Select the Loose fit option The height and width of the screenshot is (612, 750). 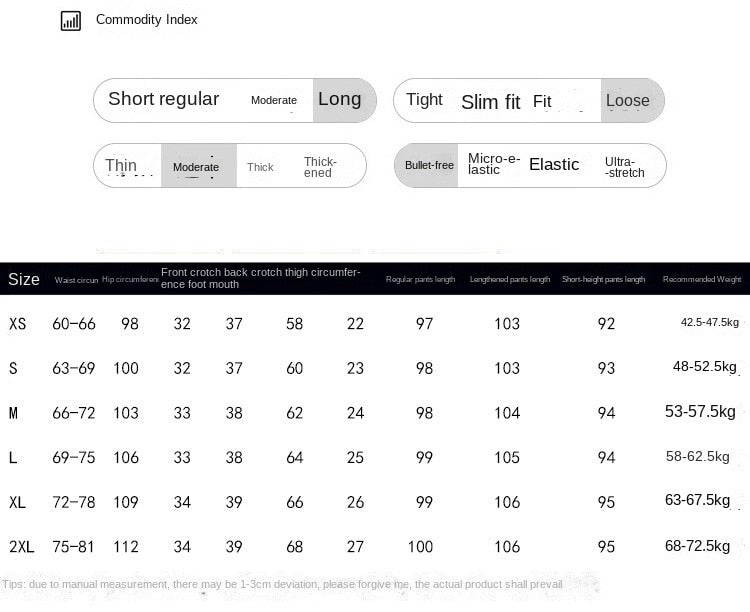click(x=628, y=100)
